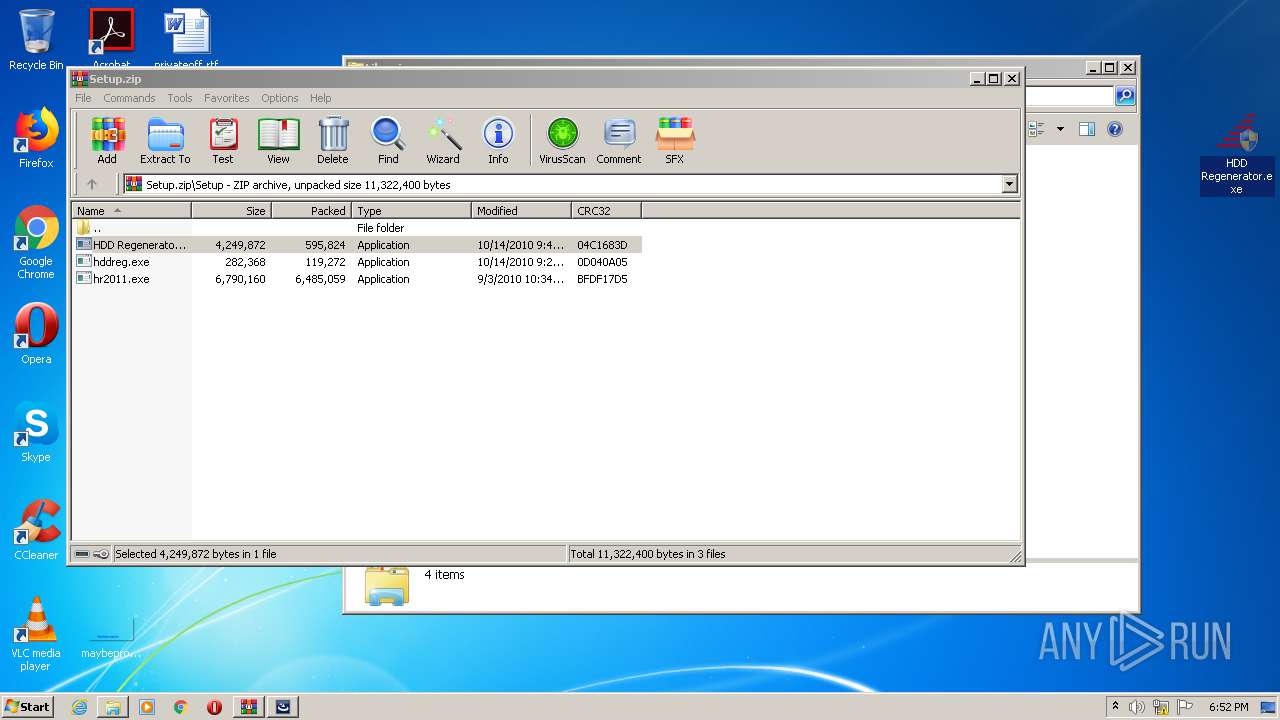Open the view options dropdown in Explorer window

1060,129
